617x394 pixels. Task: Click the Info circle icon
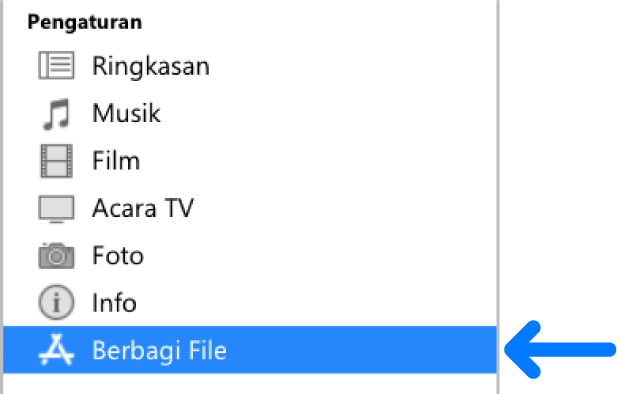tap(56, 303)
